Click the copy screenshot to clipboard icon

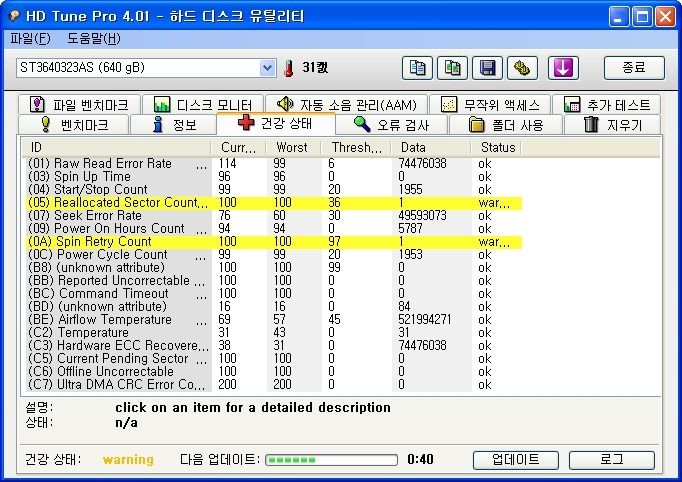[452, 68]
